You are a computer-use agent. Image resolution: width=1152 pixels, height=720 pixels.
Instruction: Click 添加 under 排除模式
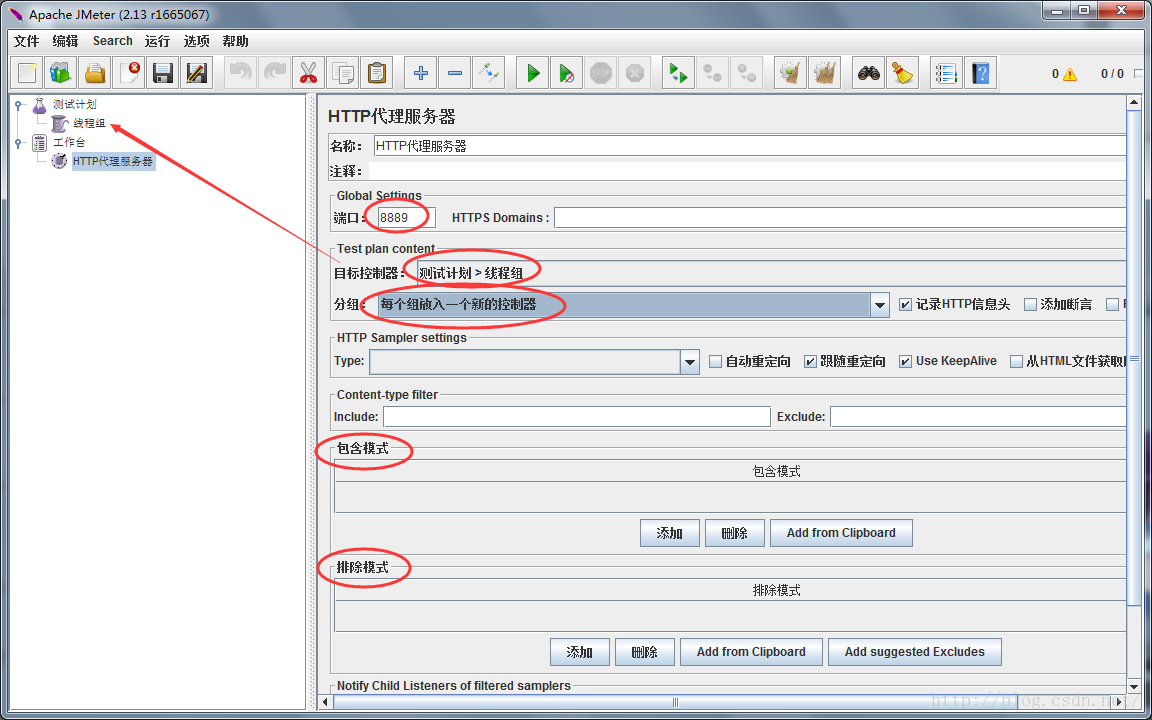tap(580, 652)
